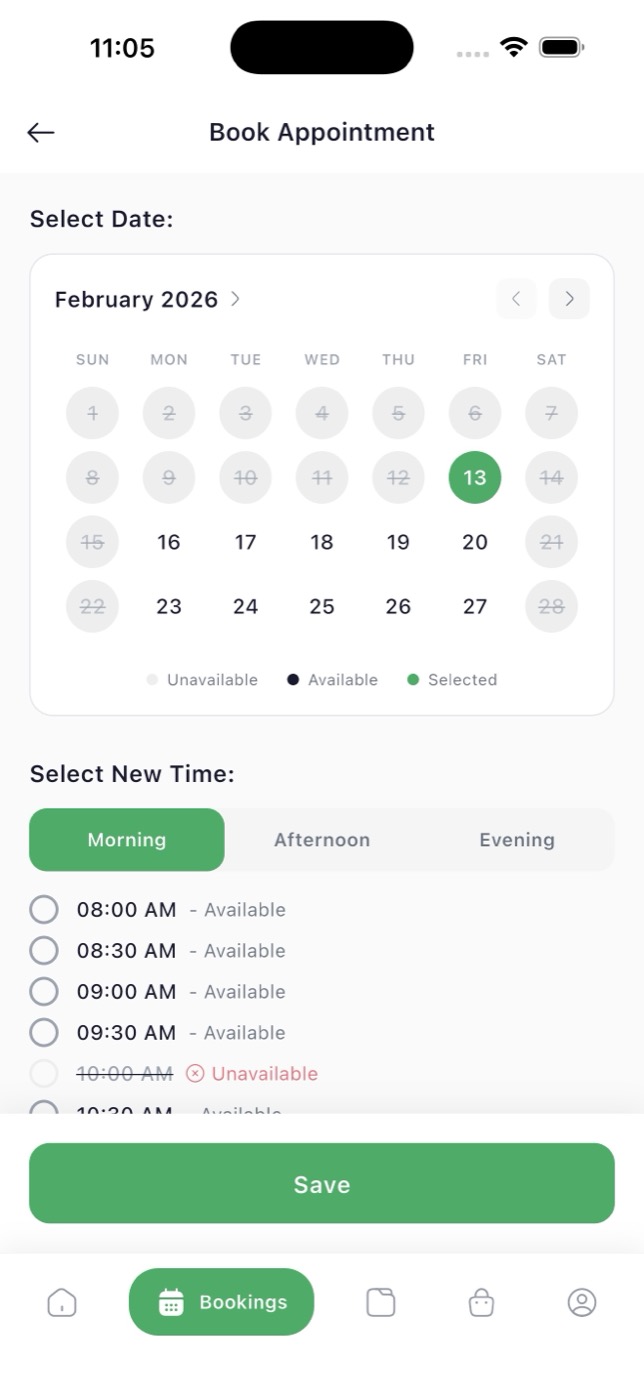Select February 20 on the calendar
The width and height of the screenshot is (644, 1400).
(475, 542)
